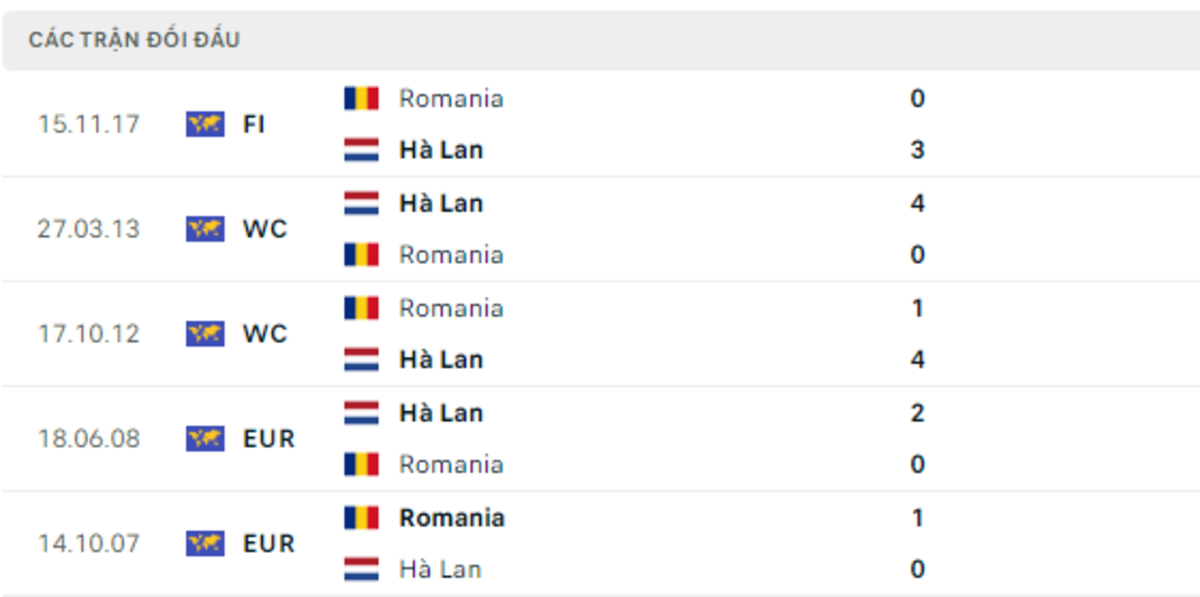The height and width of the screenshot is (597, 1200).
Task: Click Netherlands flag in the 18.06.08 match
Action: point(361,413)
